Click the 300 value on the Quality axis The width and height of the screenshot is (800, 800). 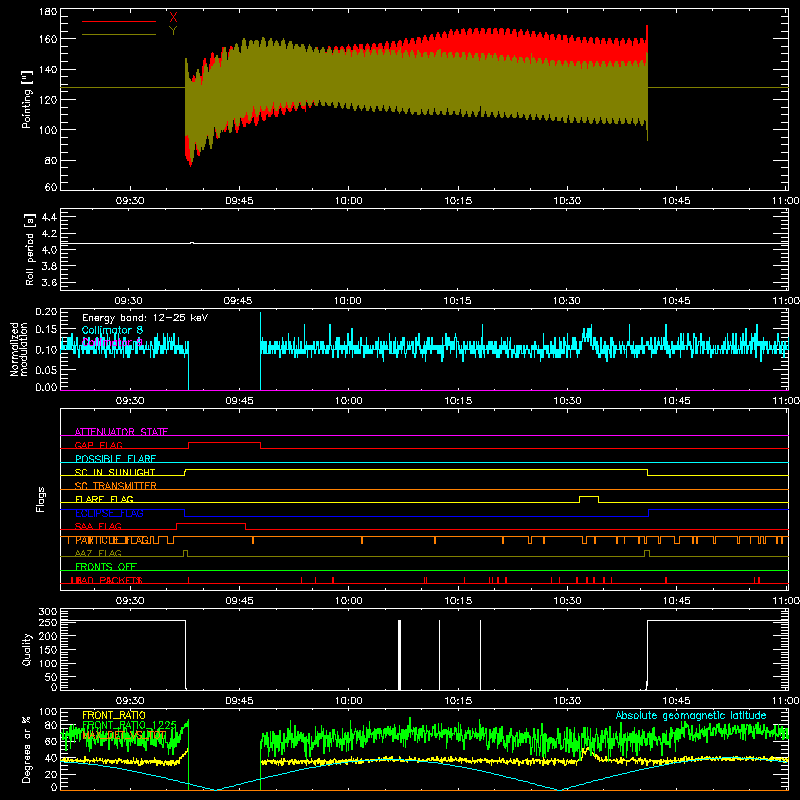click(x=48, y=612)
